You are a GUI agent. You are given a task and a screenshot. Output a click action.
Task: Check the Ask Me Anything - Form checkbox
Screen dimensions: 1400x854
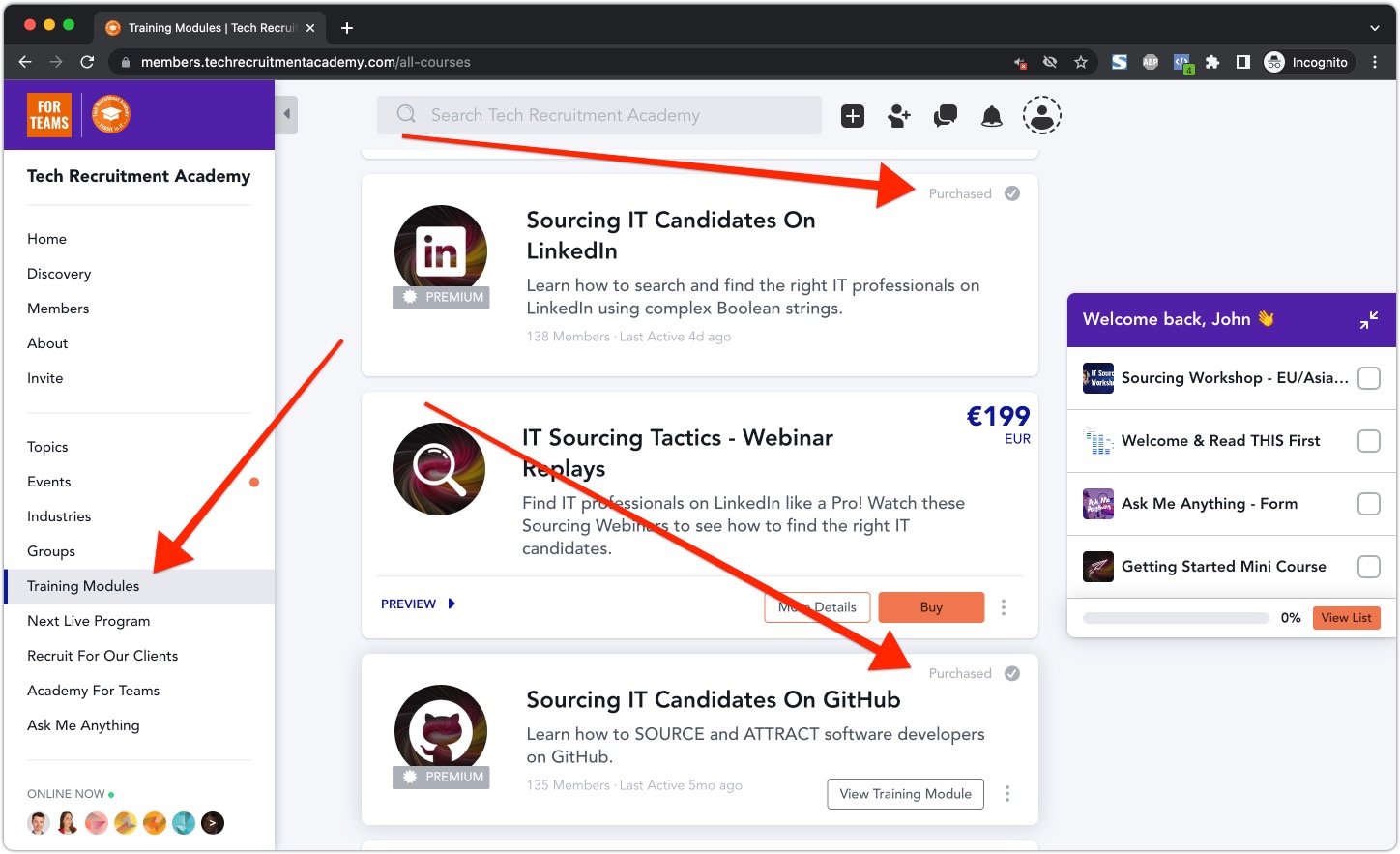[x=1369, y=504]
